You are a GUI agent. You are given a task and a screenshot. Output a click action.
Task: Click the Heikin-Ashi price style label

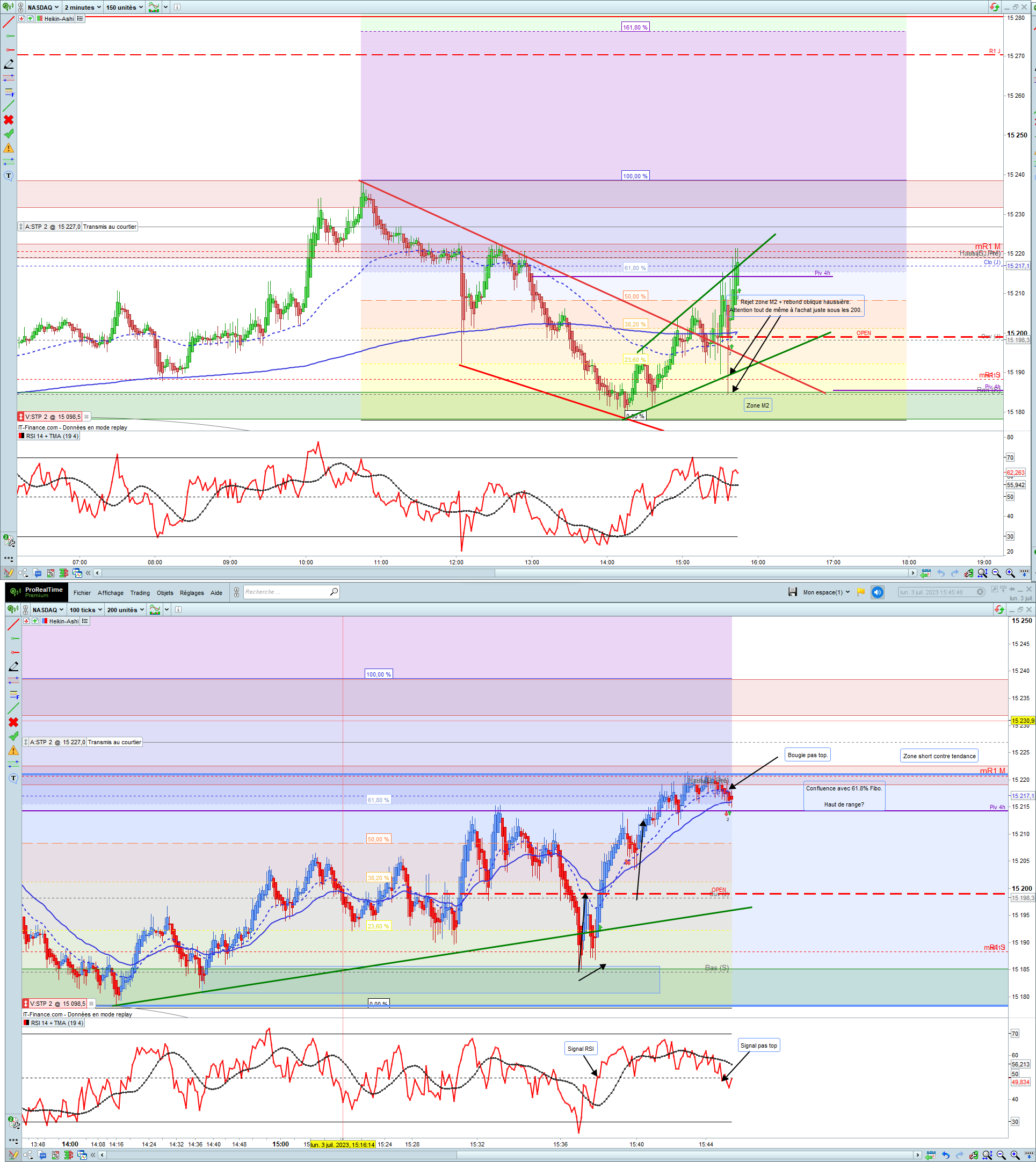coord(59,19)
